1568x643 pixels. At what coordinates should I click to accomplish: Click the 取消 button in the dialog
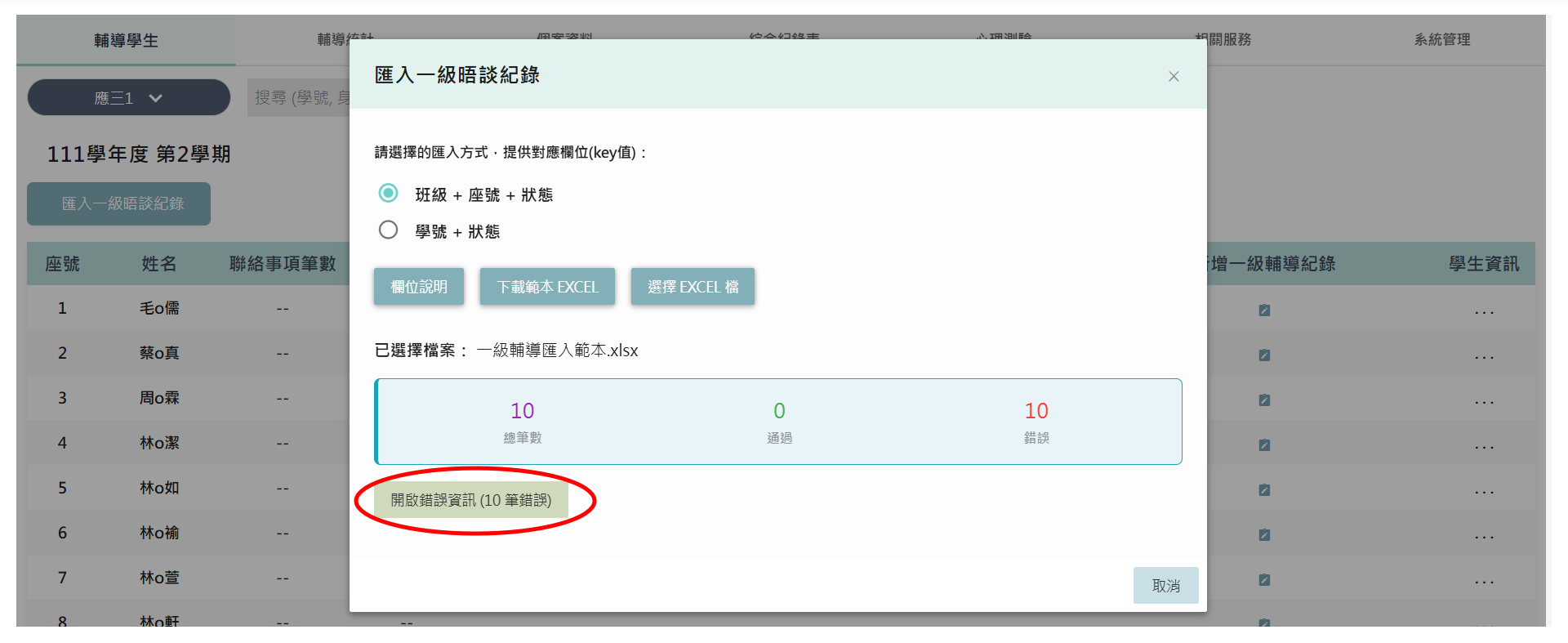coord(1165,586)
